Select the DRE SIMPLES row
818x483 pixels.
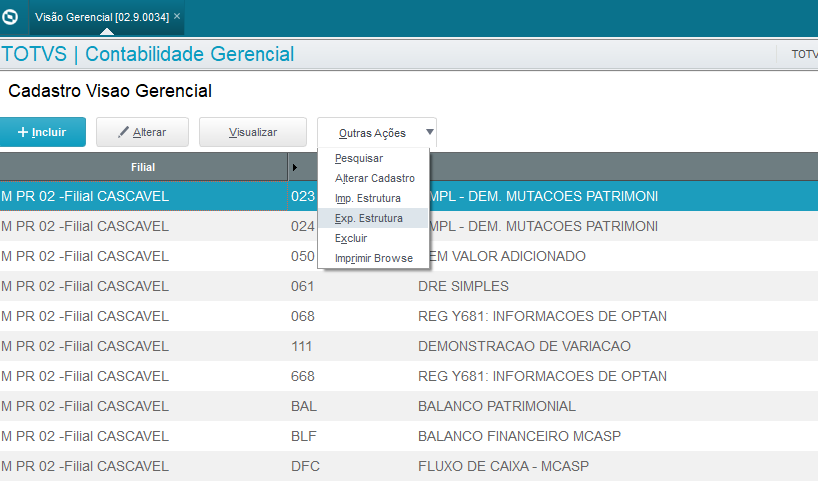(x=409, y=286)
